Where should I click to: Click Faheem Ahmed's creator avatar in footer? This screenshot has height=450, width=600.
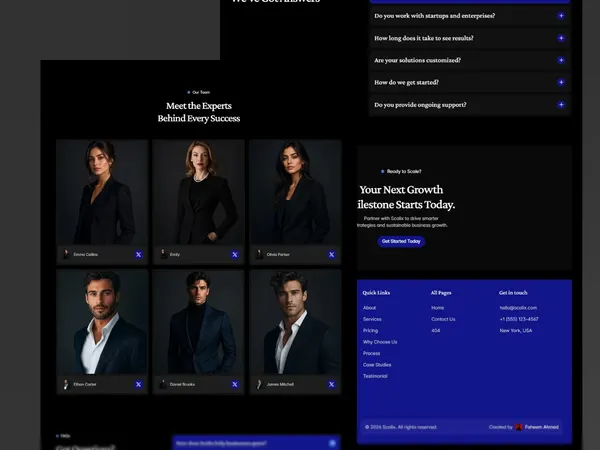click(x=519, y=427)
